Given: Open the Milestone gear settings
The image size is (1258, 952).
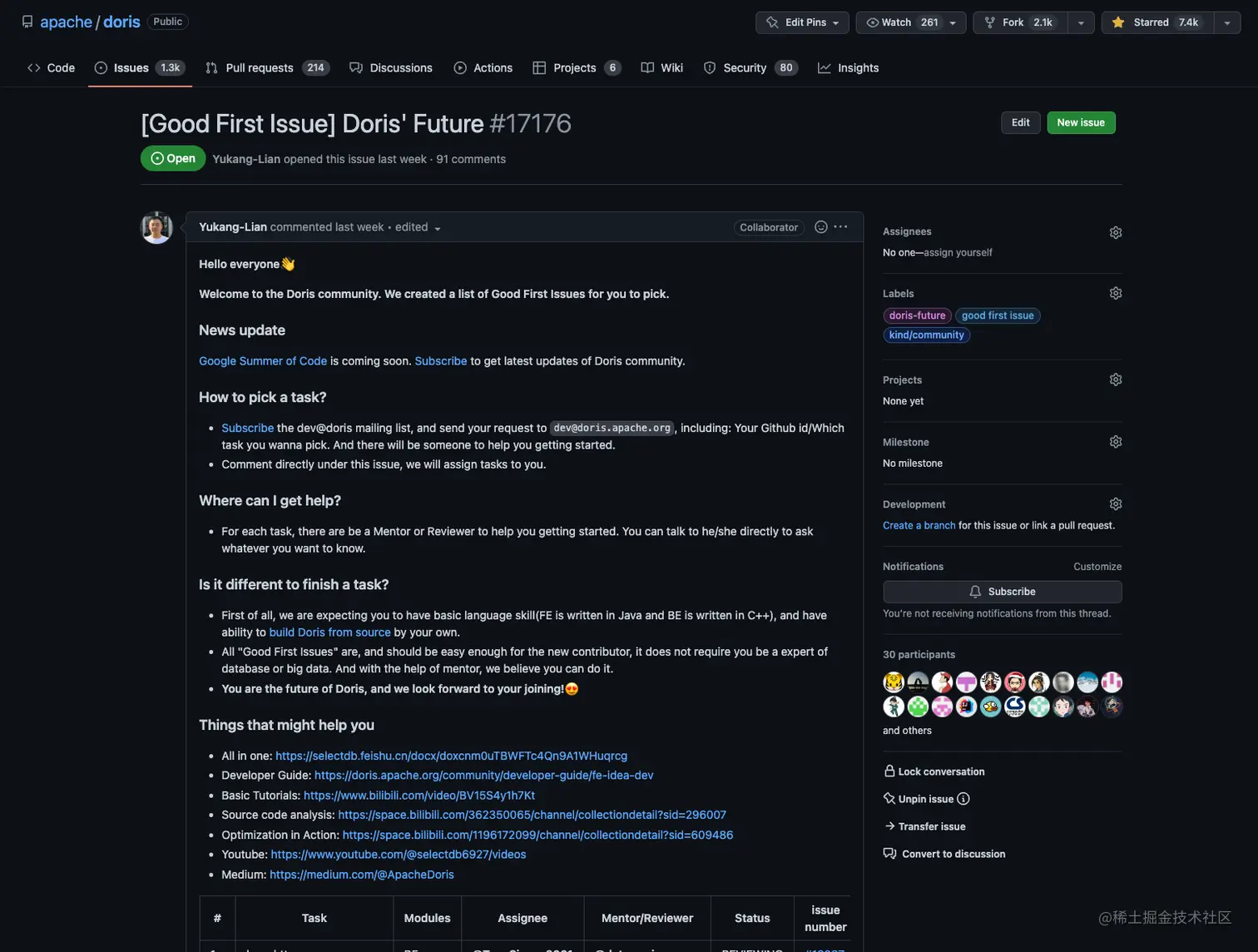Looking at the screenshot, I should point(1116,442).
